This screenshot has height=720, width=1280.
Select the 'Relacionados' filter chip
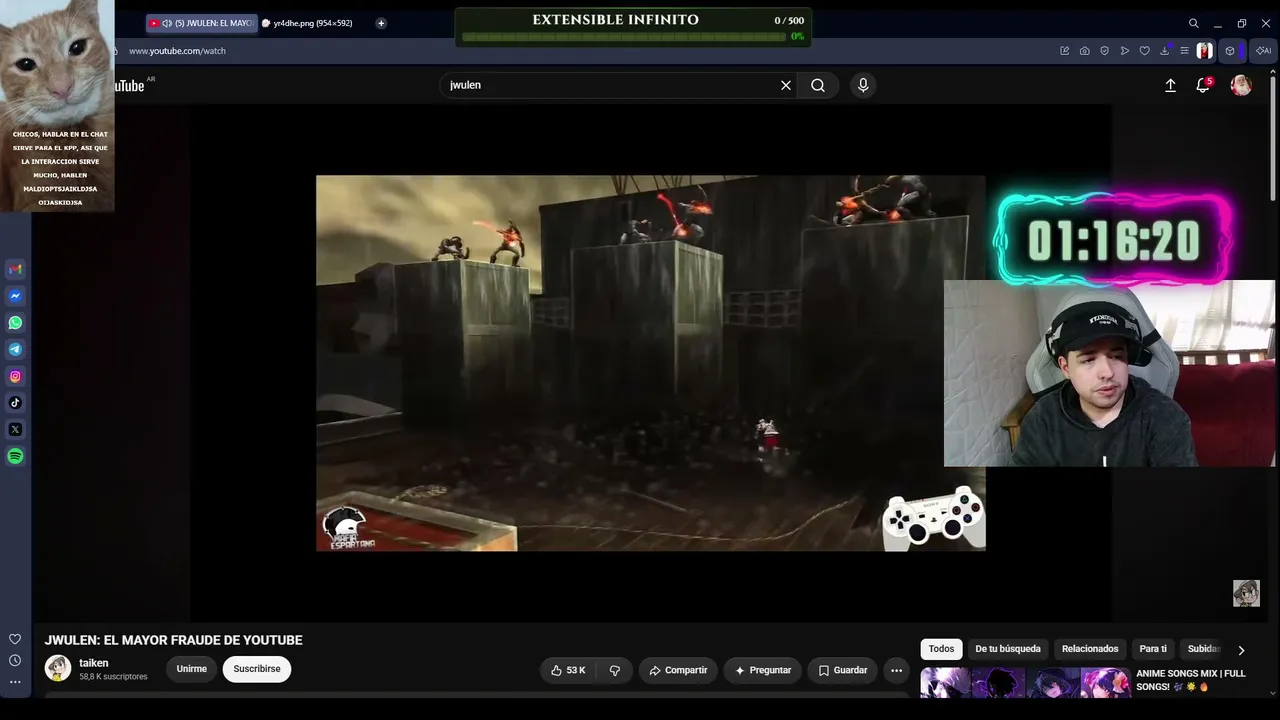coord(1090,649)
